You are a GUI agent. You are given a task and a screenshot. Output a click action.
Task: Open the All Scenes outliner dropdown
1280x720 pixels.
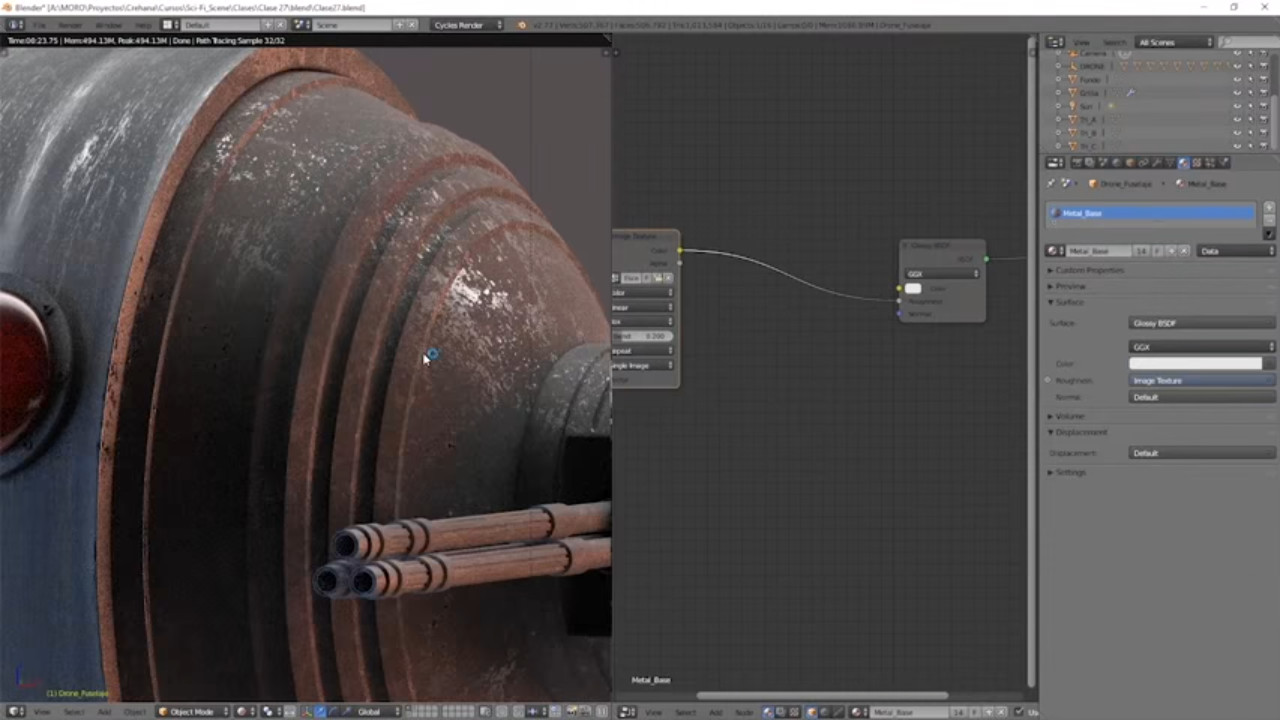coord(1176,42)
